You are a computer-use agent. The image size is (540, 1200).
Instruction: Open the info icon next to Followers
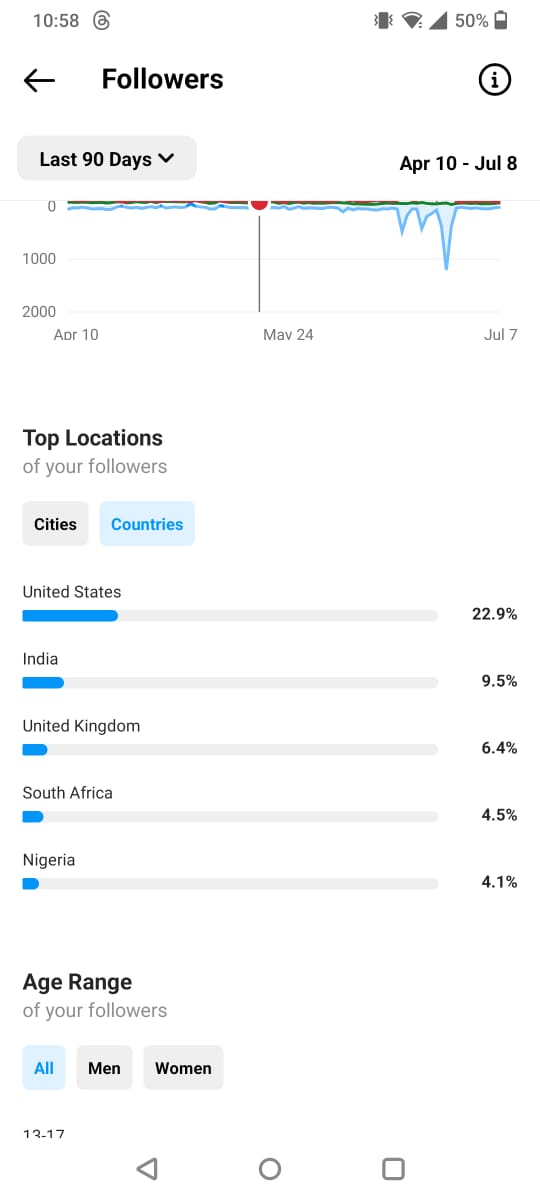[x=495, y=80]
